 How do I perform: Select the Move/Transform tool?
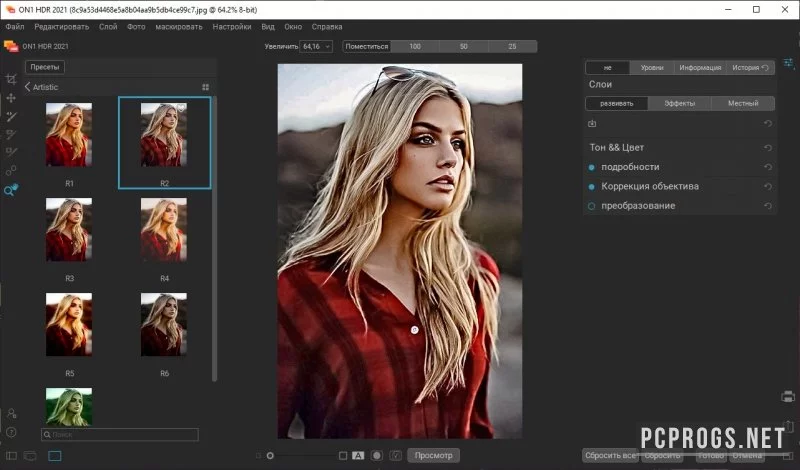tap(11, 98)
